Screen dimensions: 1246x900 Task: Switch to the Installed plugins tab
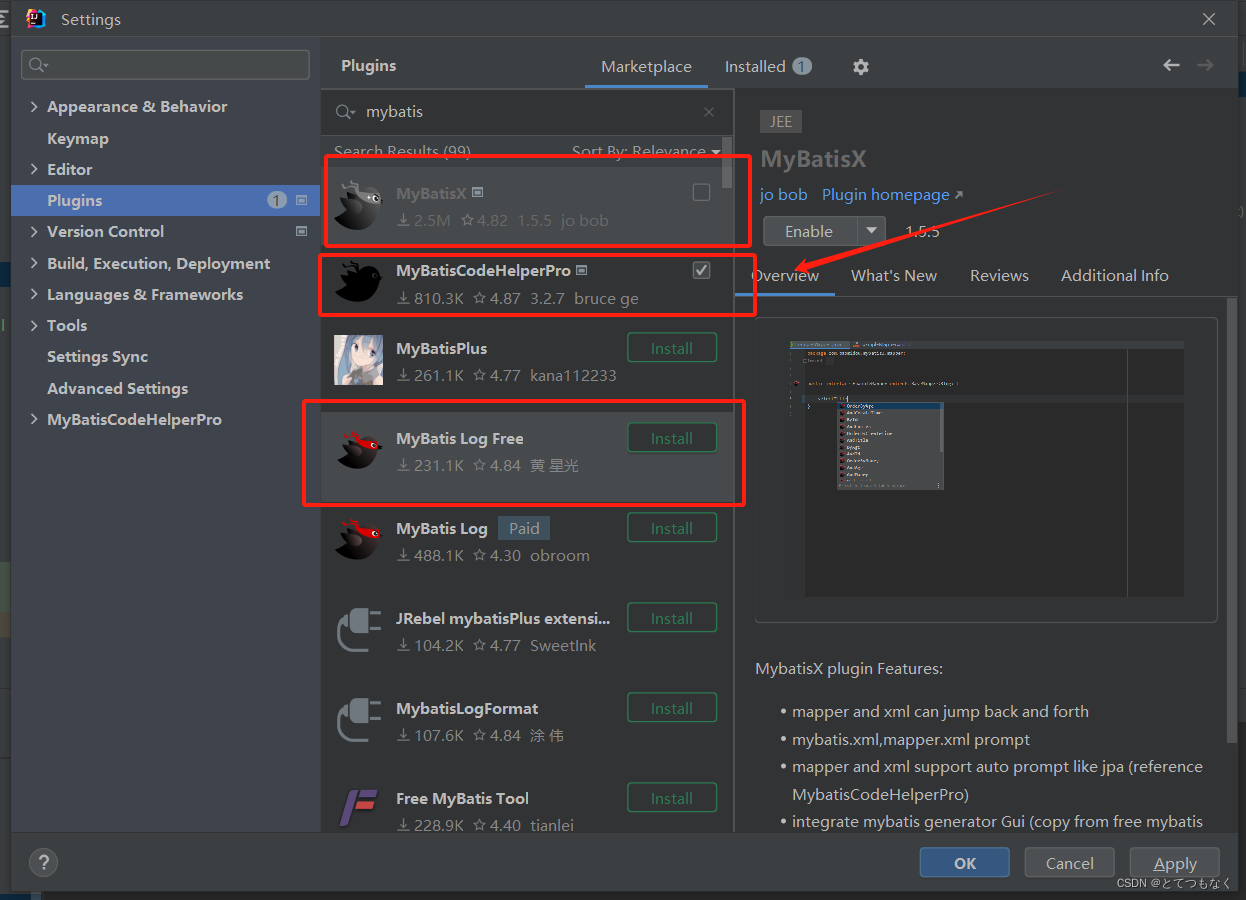coord(757,66)
